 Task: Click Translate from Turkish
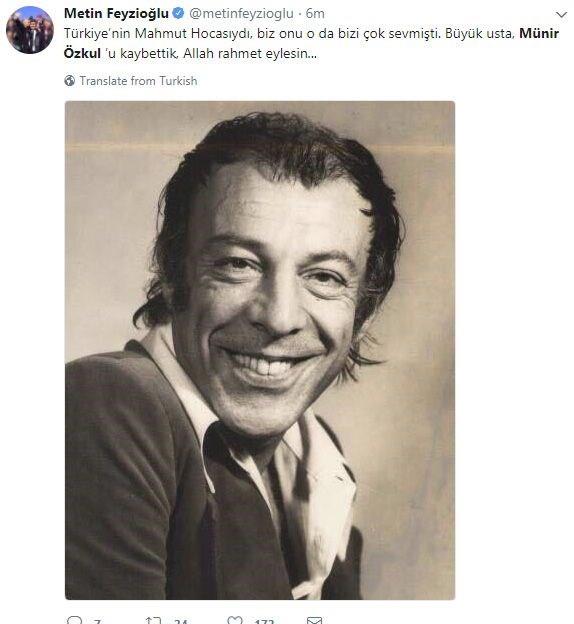[x=138, y=81]
